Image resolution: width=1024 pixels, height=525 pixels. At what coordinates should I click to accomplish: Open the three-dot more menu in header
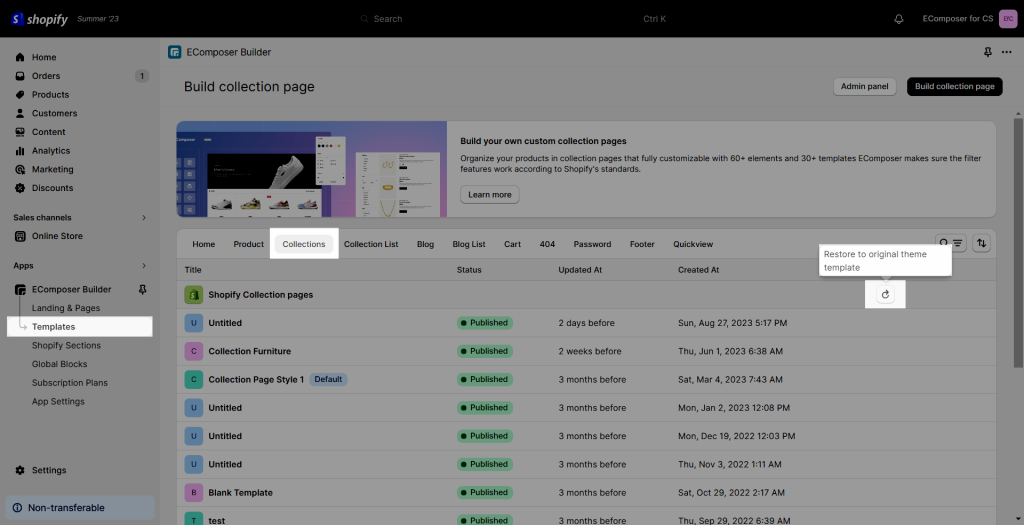pyautogui.click(x=1006, y=52)
